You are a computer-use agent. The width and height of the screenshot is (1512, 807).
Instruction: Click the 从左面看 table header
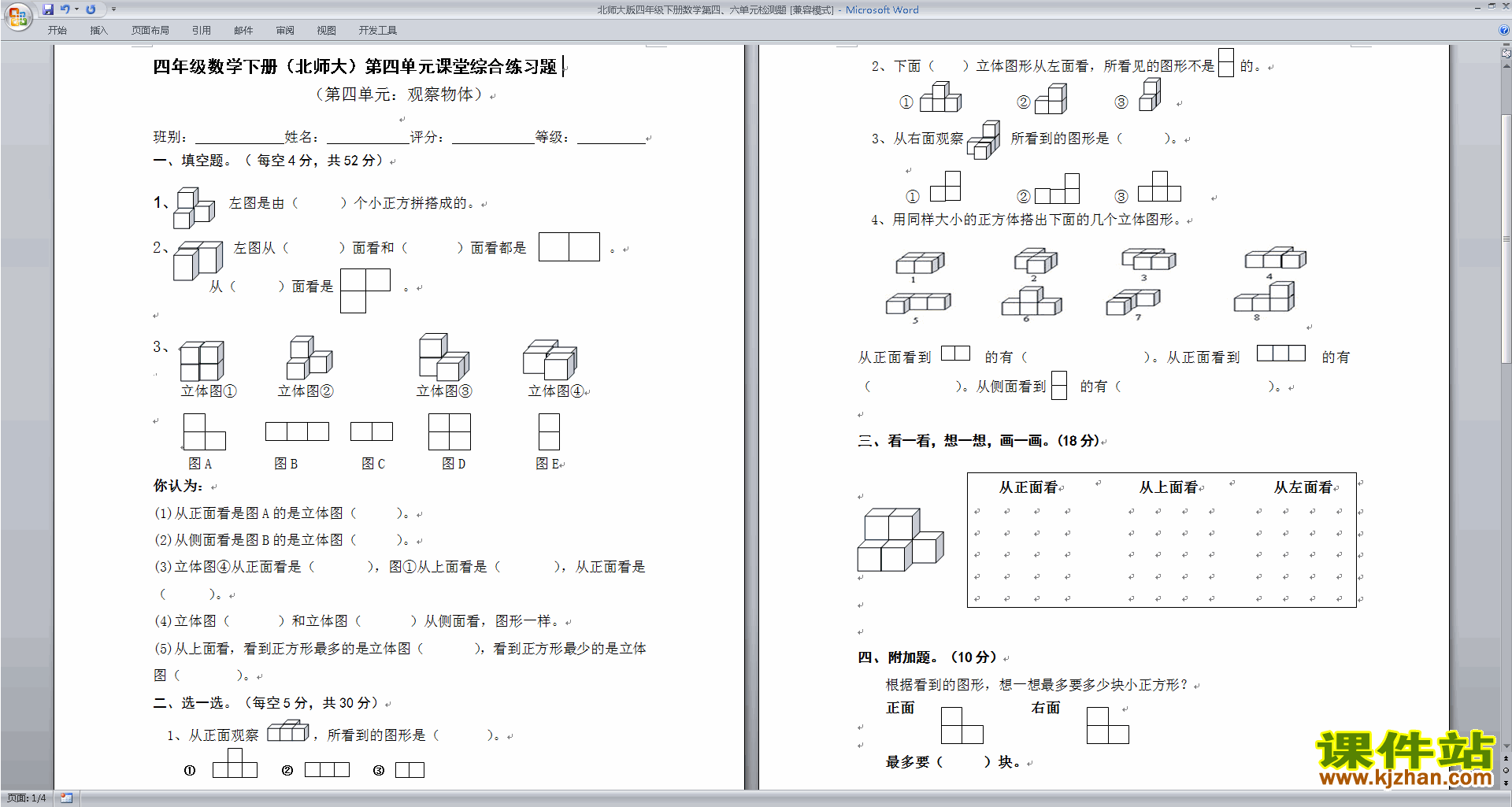tap(1303, 488)
